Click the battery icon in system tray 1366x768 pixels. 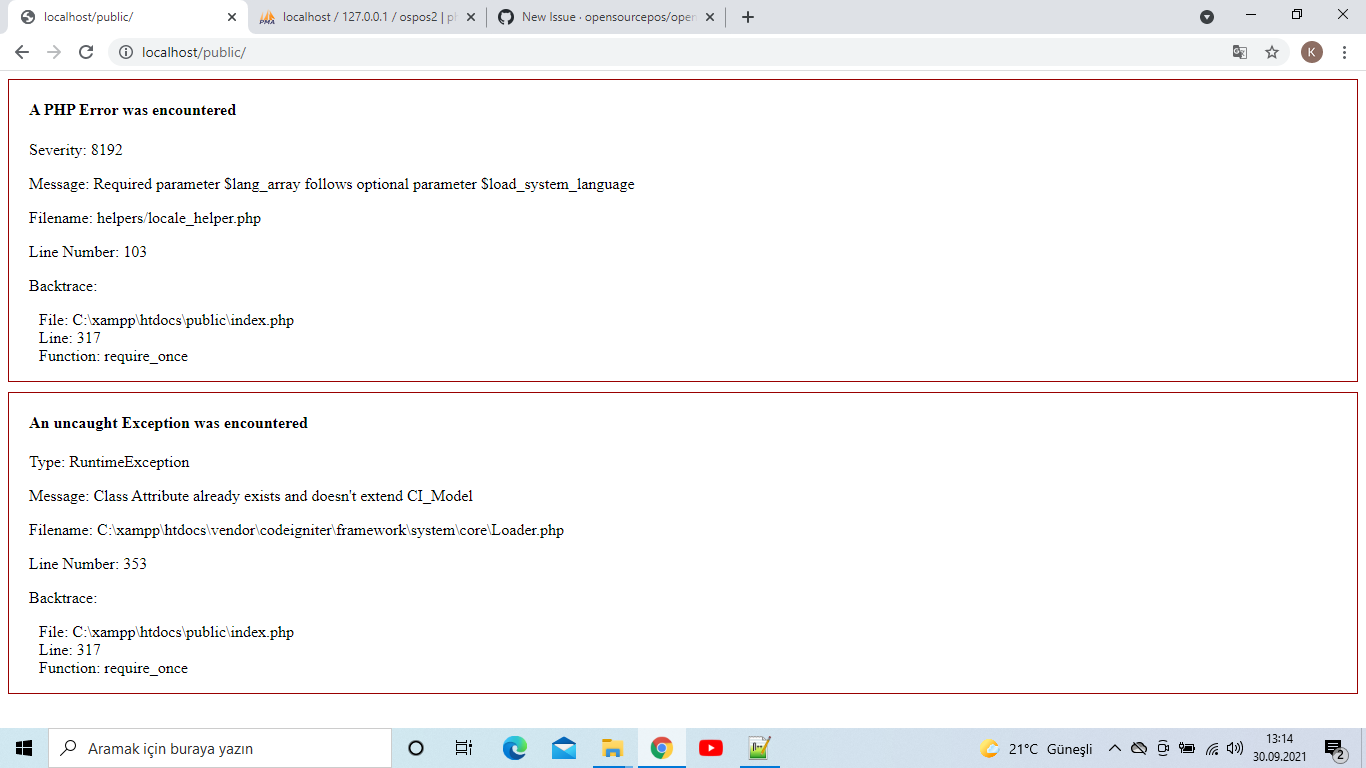coord(1188,747)
